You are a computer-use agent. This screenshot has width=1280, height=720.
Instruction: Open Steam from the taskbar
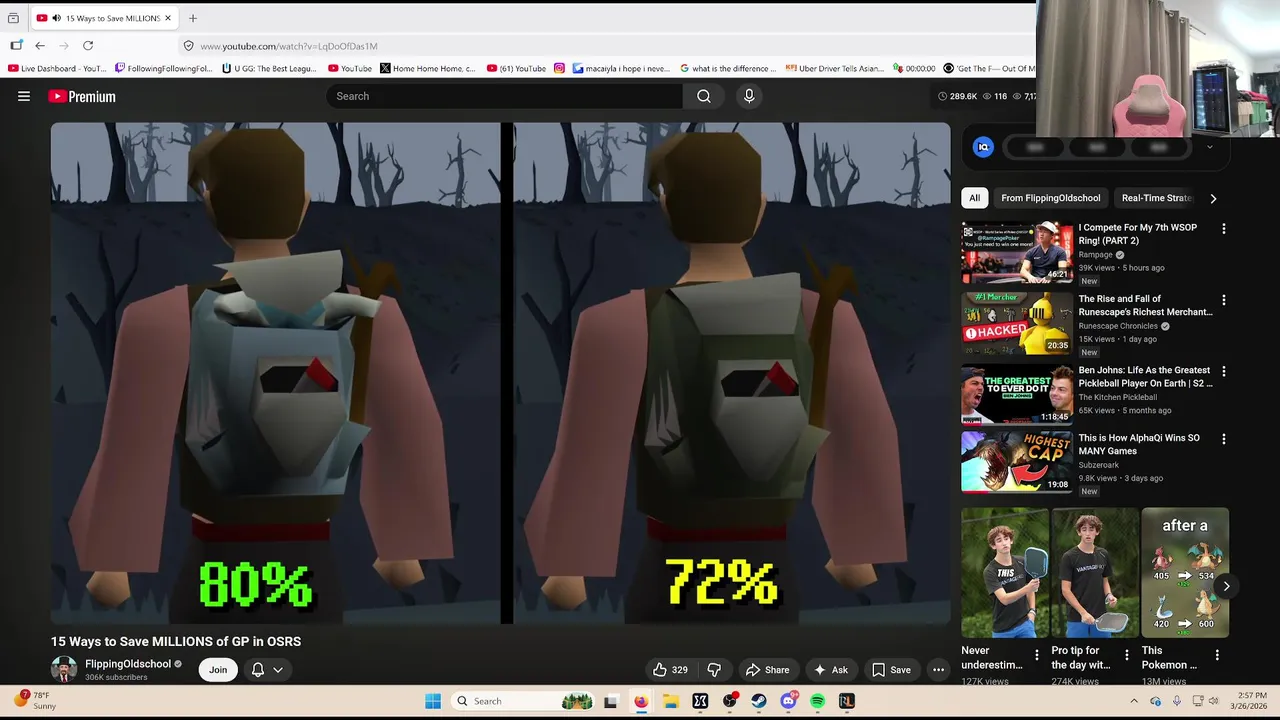click(x=759, y=701)
